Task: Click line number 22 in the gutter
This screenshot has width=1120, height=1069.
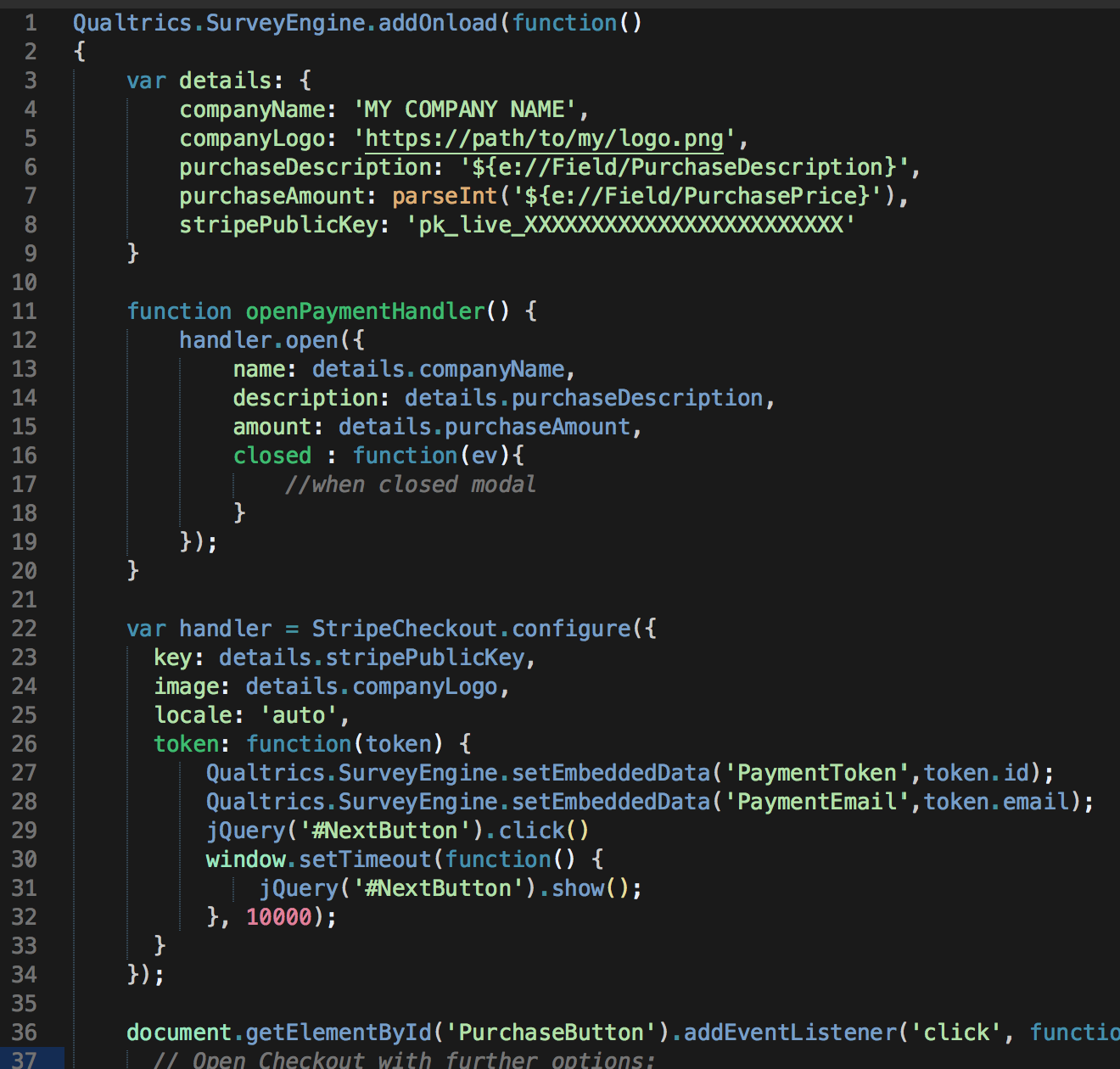Action: pyautogui.click(x=25, y=628)
